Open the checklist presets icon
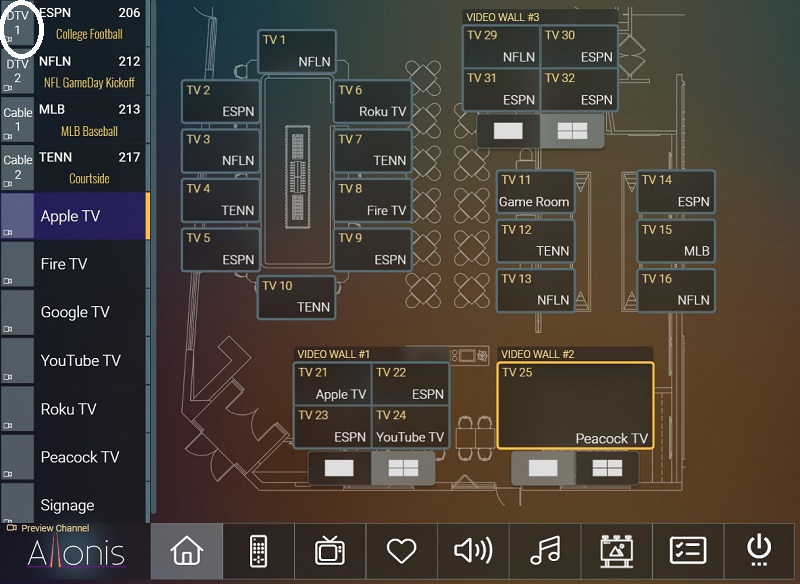The width and height of the screenshot is (800, 584). 688,551
